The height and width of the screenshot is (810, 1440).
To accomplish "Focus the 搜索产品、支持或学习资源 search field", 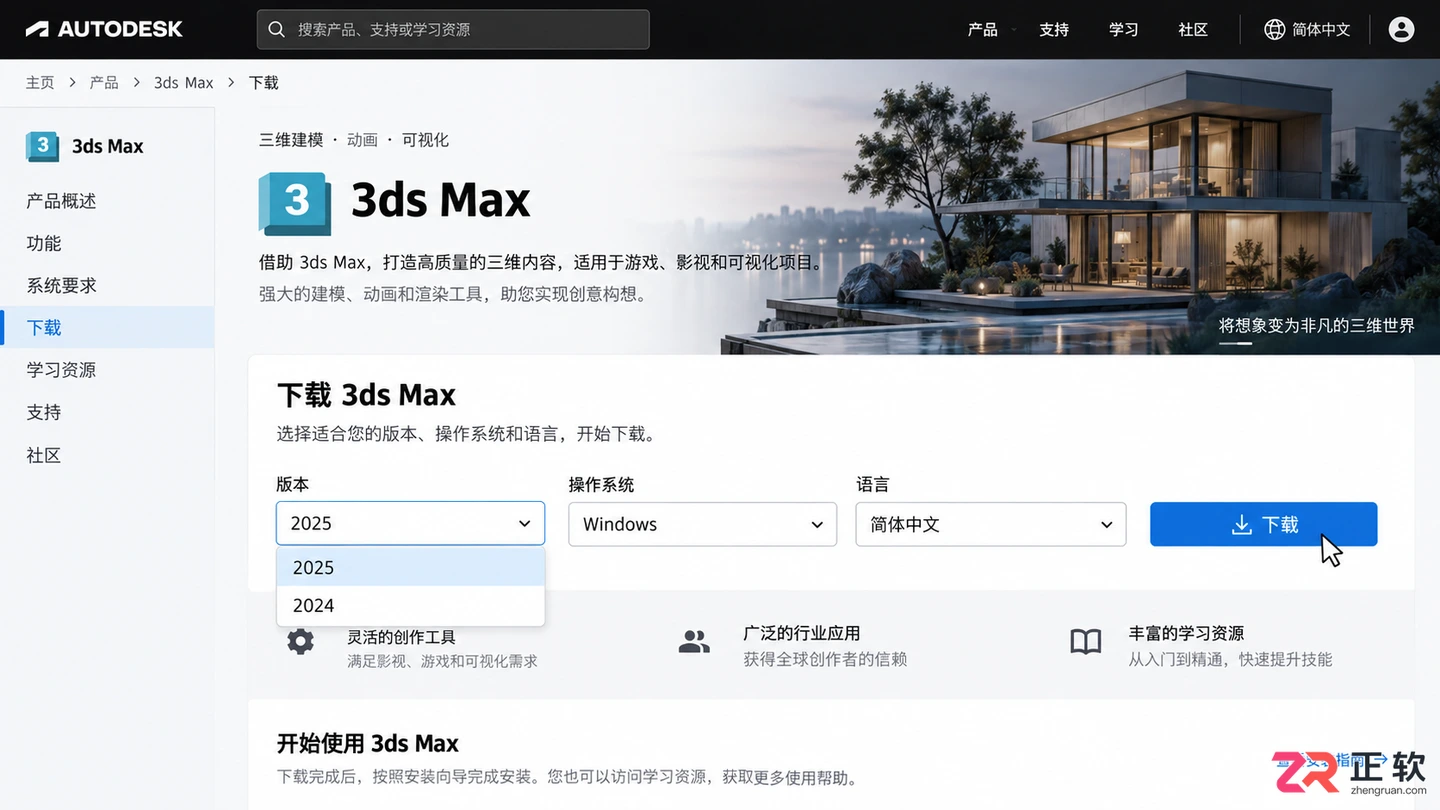I will (x=453, y=30).
